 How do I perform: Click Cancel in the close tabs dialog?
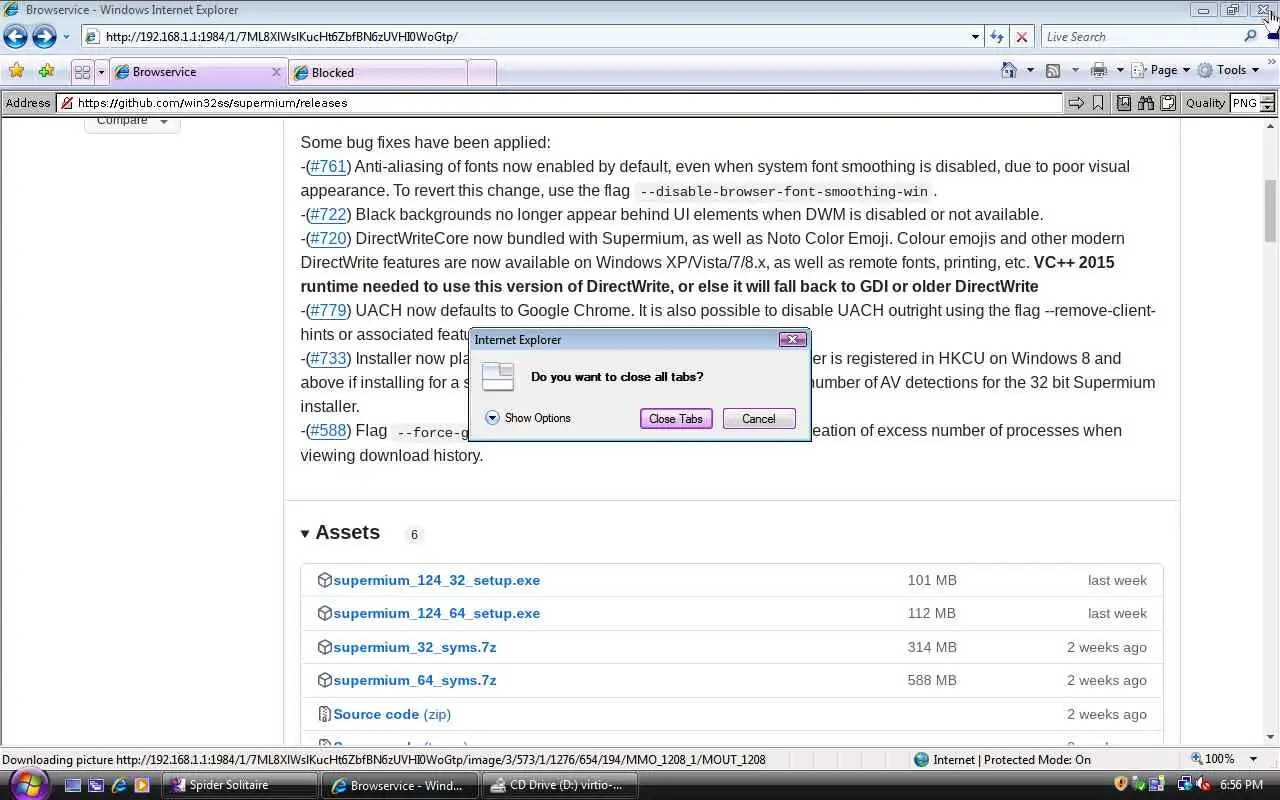[x=758, y=419]
